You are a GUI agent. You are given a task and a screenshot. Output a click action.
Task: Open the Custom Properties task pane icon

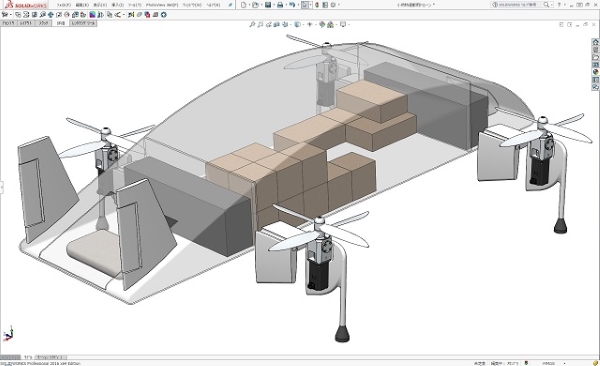pos(595,80)
